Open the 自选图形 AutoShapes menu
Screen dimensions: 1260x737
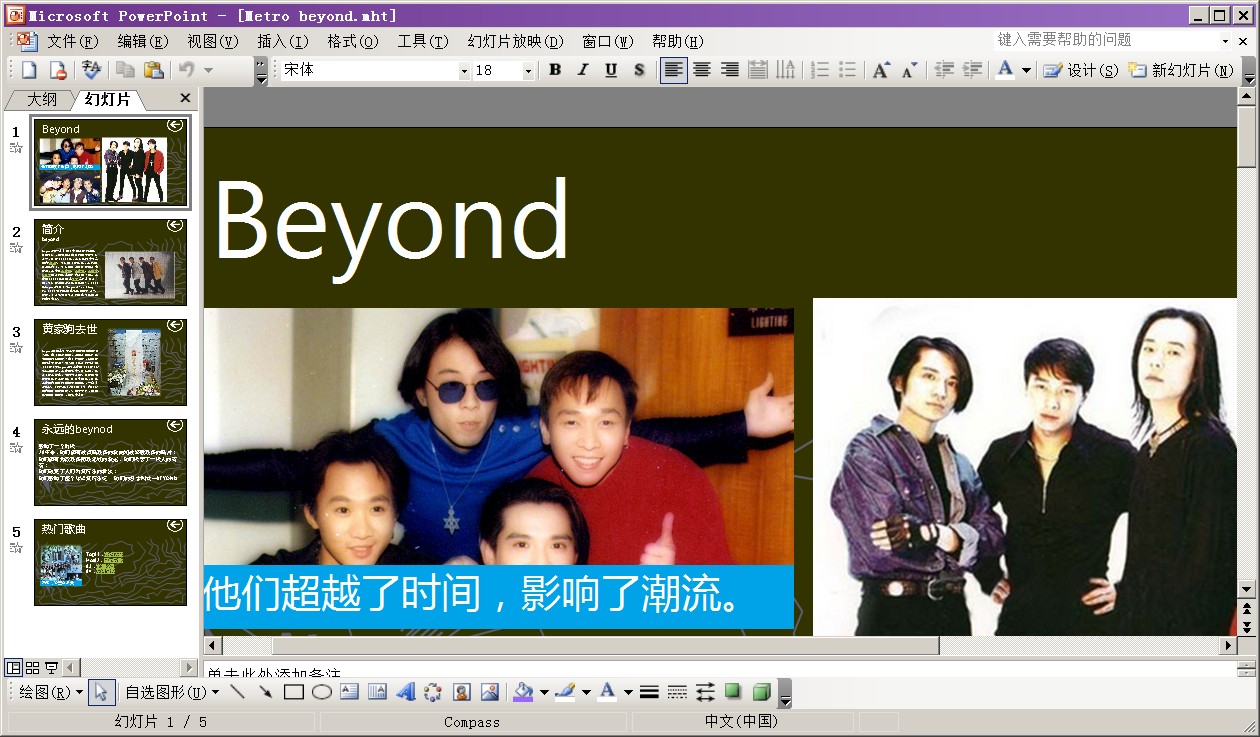[170, 692]
